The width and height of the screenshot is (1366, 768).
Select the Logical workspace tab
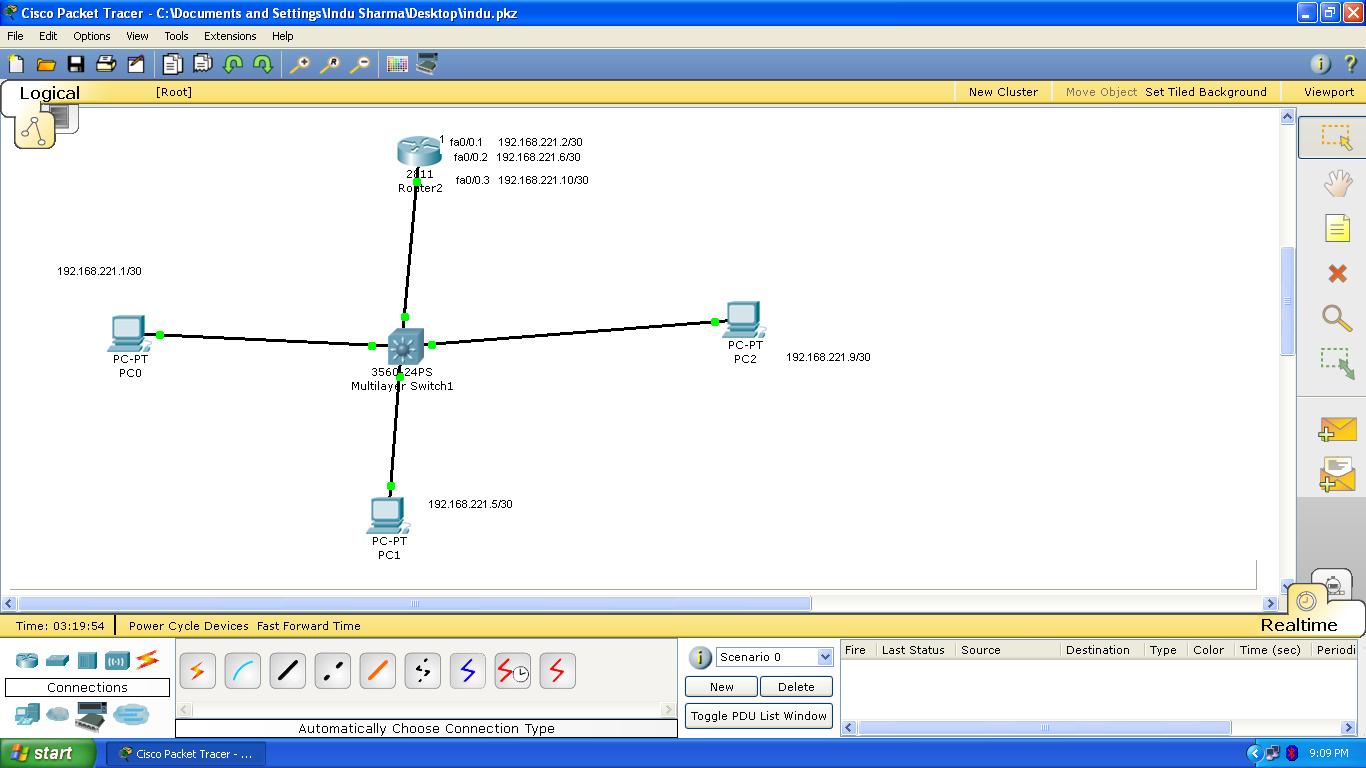(48, 93)
